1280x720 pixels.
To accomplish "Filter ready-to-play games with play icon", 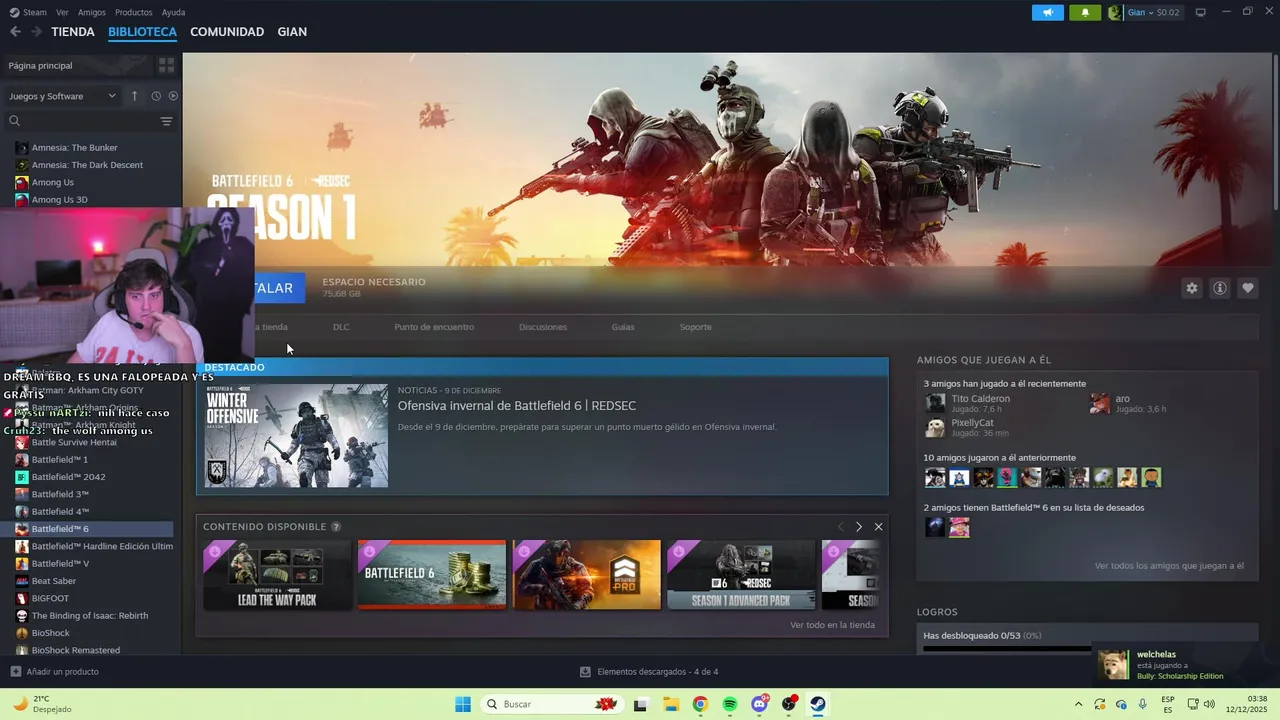I will (173, 96).
